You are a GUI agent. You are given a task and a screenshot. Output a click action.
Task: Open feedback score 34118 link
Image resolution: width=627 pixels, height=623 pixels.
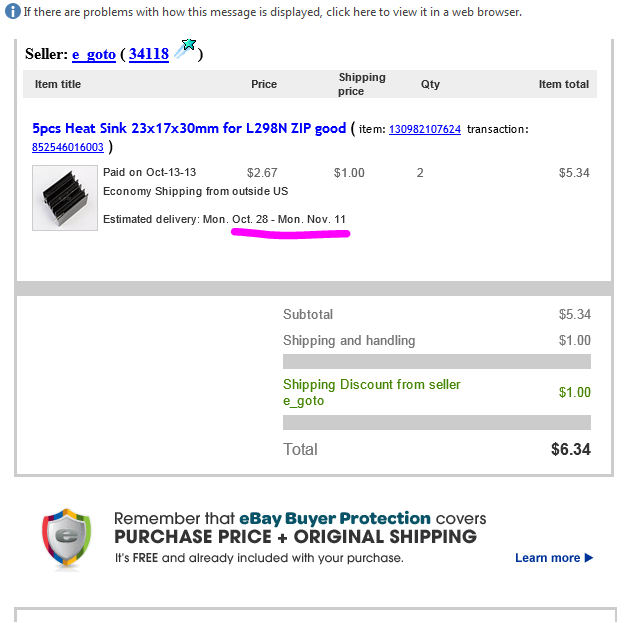[x=149, y=54]
